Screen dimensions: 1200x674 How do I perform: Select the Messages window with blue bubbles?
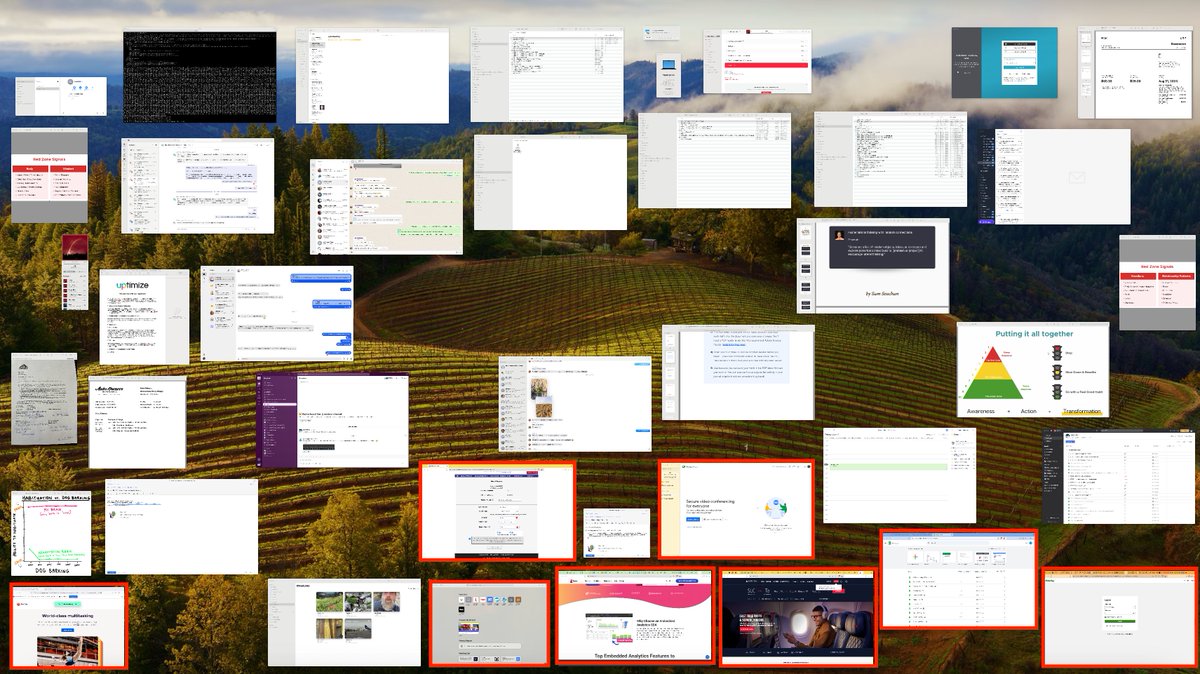pyautogui.click(x=277, y=313)
